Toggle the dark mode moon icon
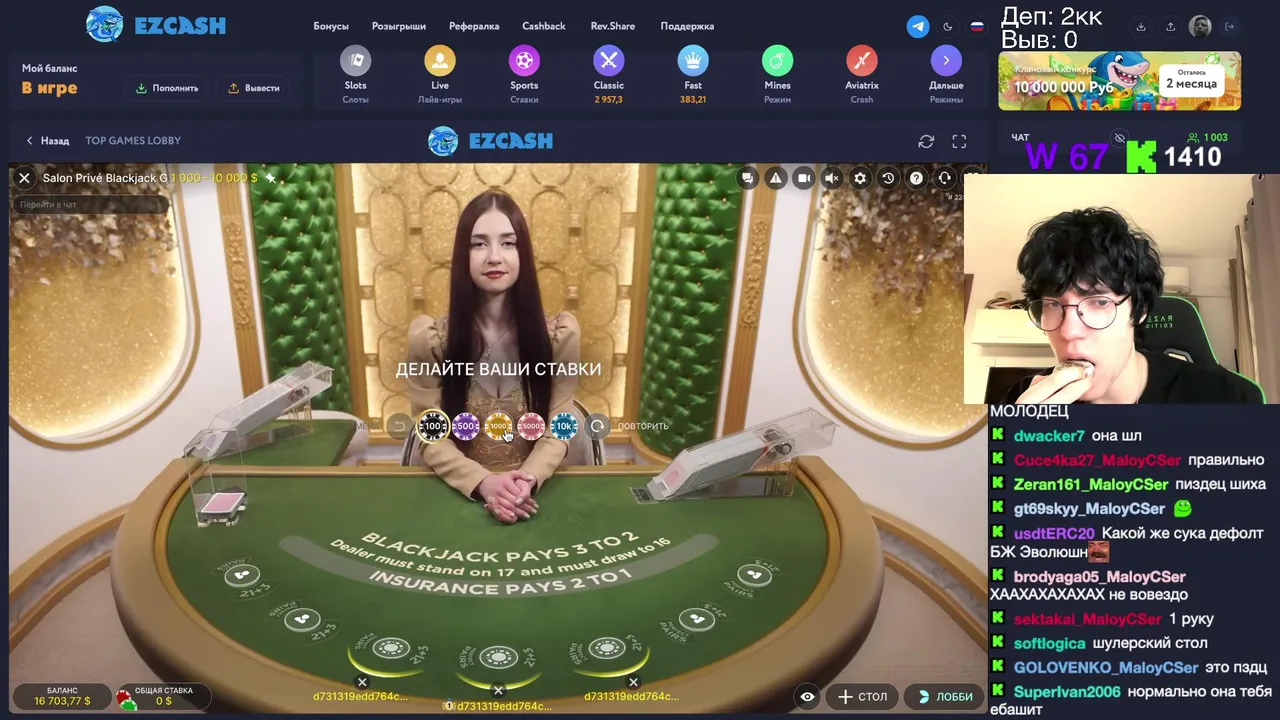 click(x=948, y=27)
